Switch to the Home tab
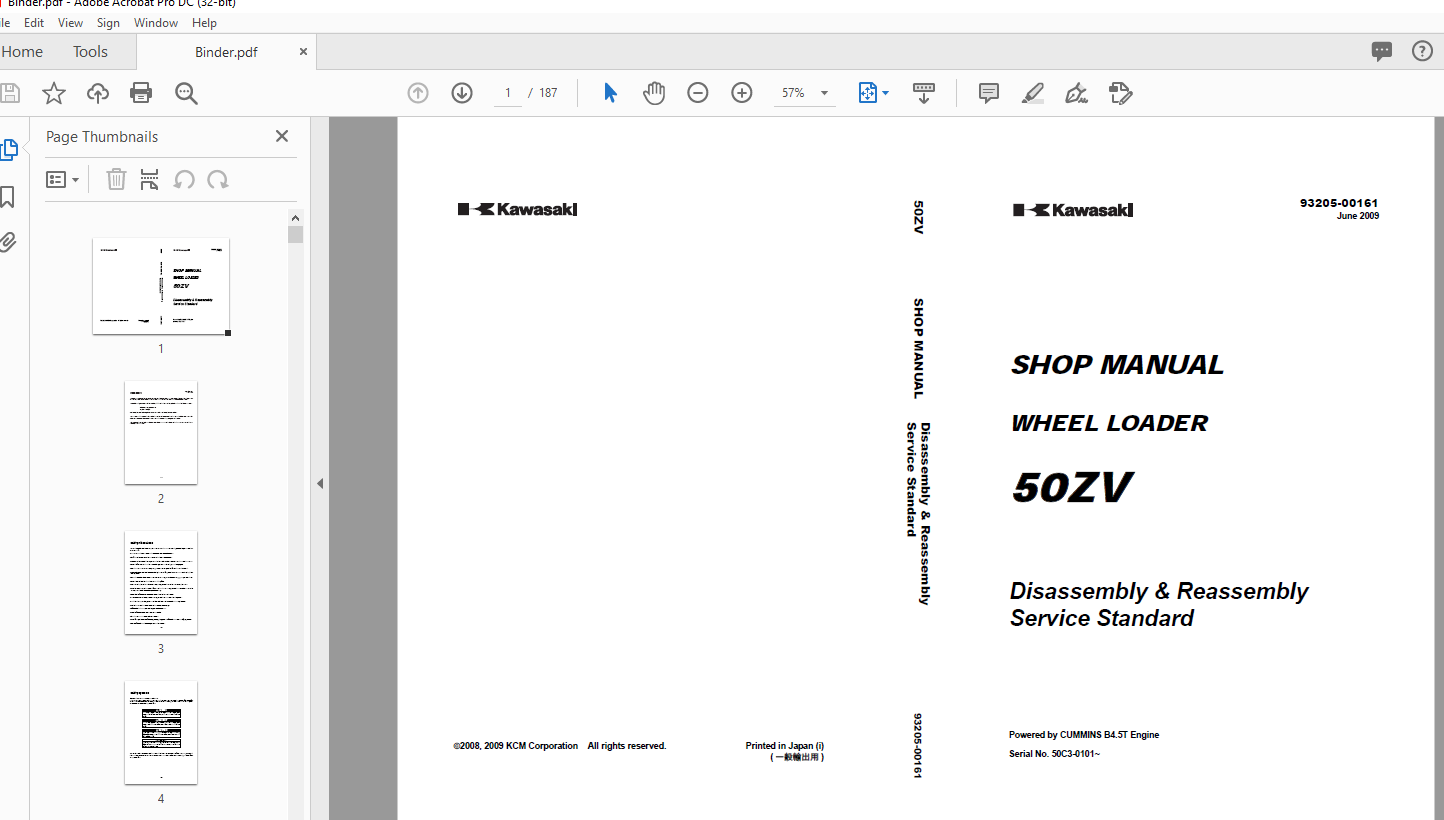 [23, 52]
